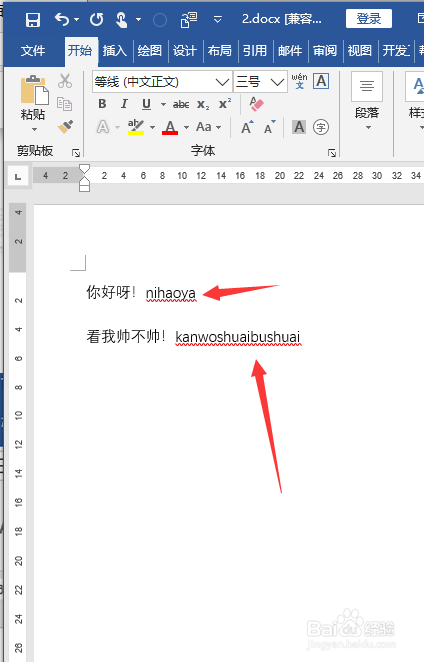Clear all formatting with eraser icon

pyautogui.click(x=256, y=104)
